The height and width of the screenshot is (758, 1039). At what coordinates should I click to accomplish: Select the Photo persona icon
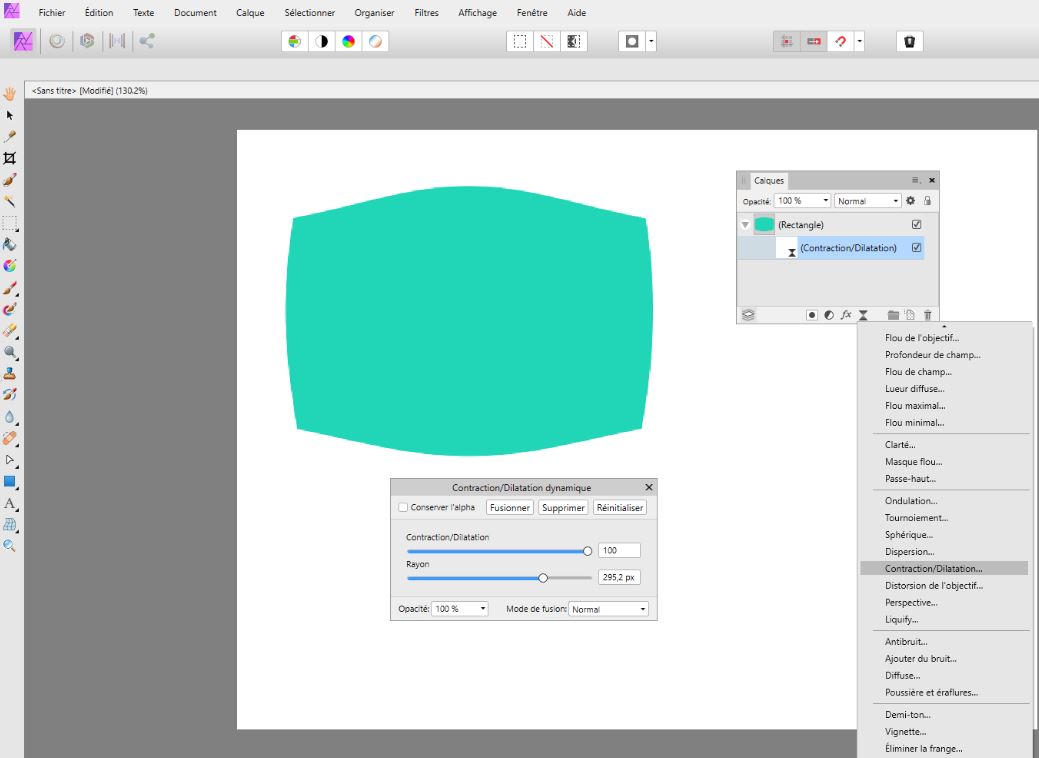[23, 41]
